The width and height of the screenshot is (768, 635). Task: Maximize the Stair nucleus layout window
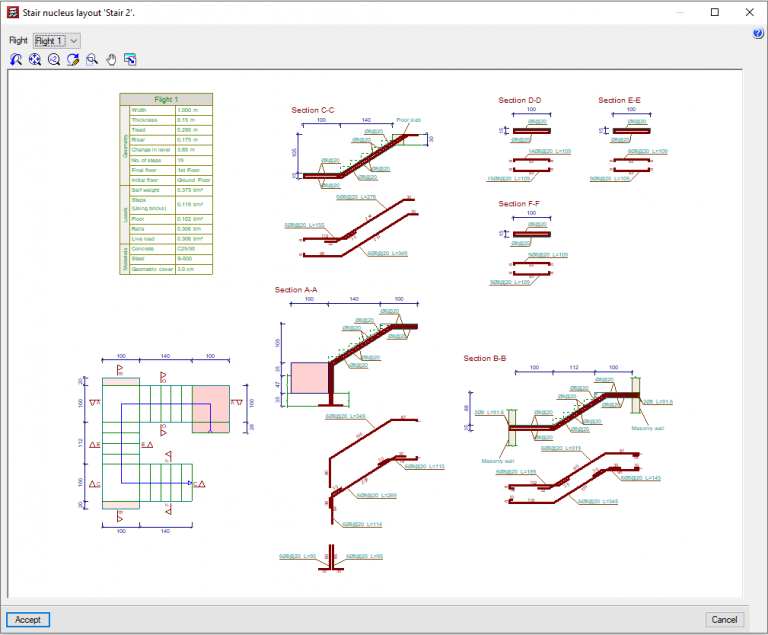715,12
